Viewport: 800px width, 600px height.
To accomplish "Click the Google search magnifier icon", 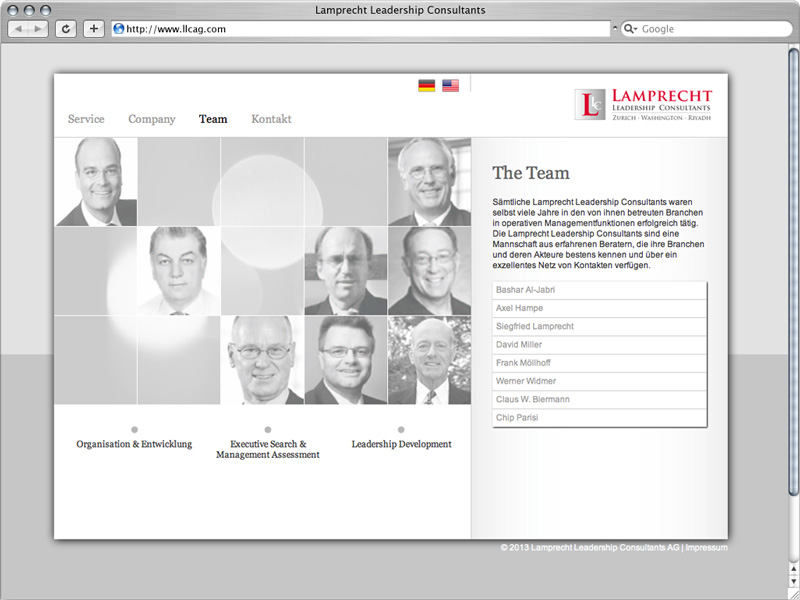I will [630, 29].
